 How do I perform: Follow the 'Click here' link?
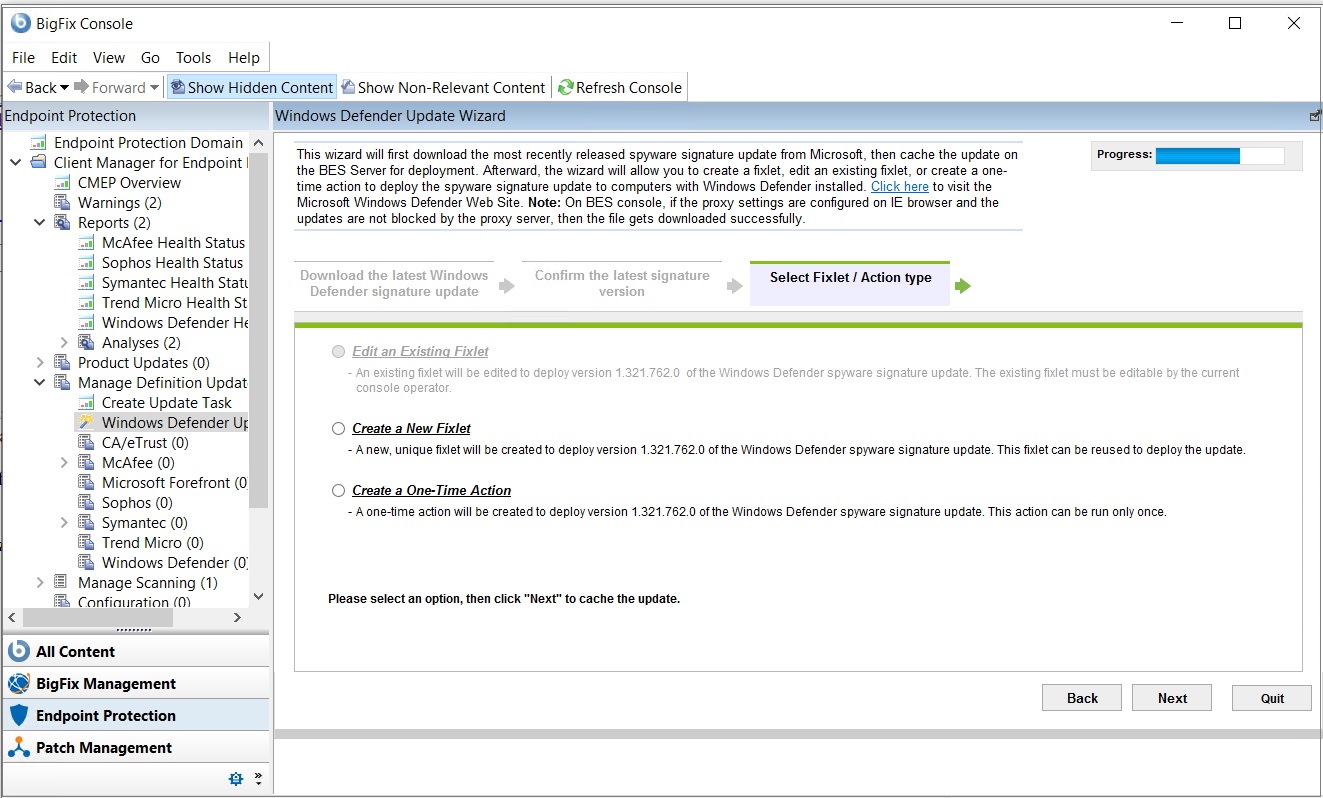point(900,187)
